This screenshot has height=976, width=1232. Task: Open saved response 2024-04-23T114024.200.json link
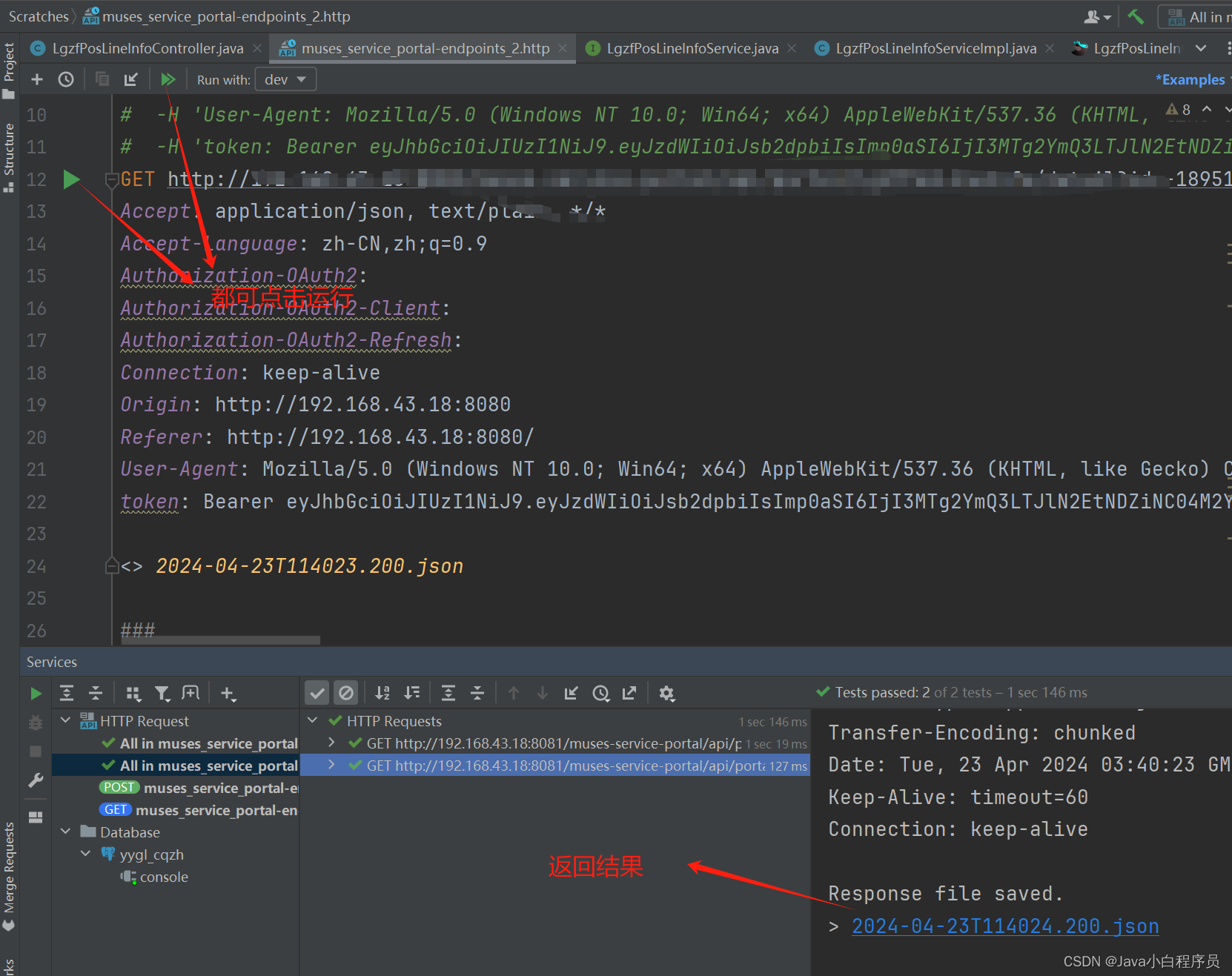coord(1005,926)
